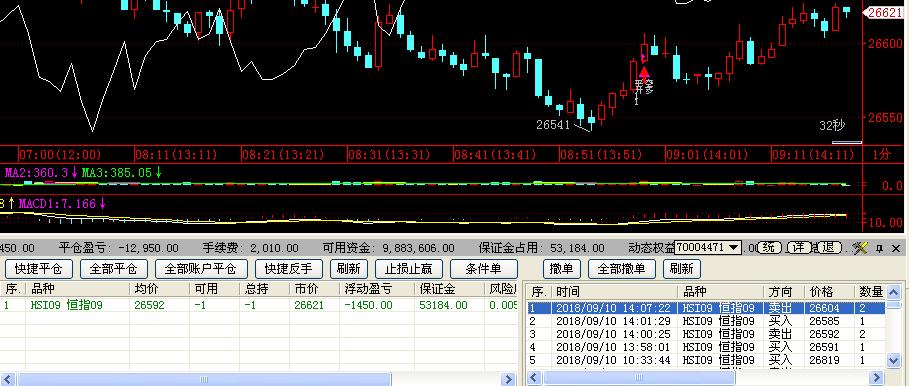Select order row 13:58:01 买入 26591

[x=706, y=347]
